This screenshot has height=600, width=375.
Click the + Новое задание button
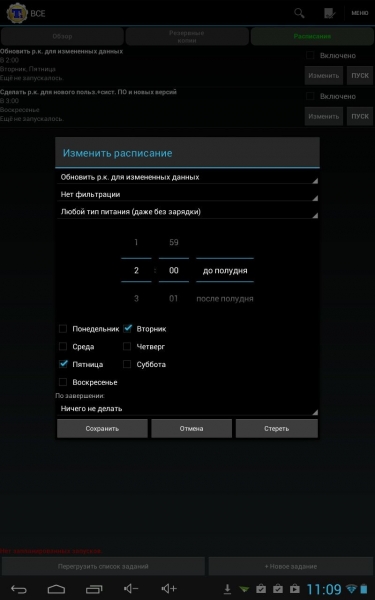[291, 566]
